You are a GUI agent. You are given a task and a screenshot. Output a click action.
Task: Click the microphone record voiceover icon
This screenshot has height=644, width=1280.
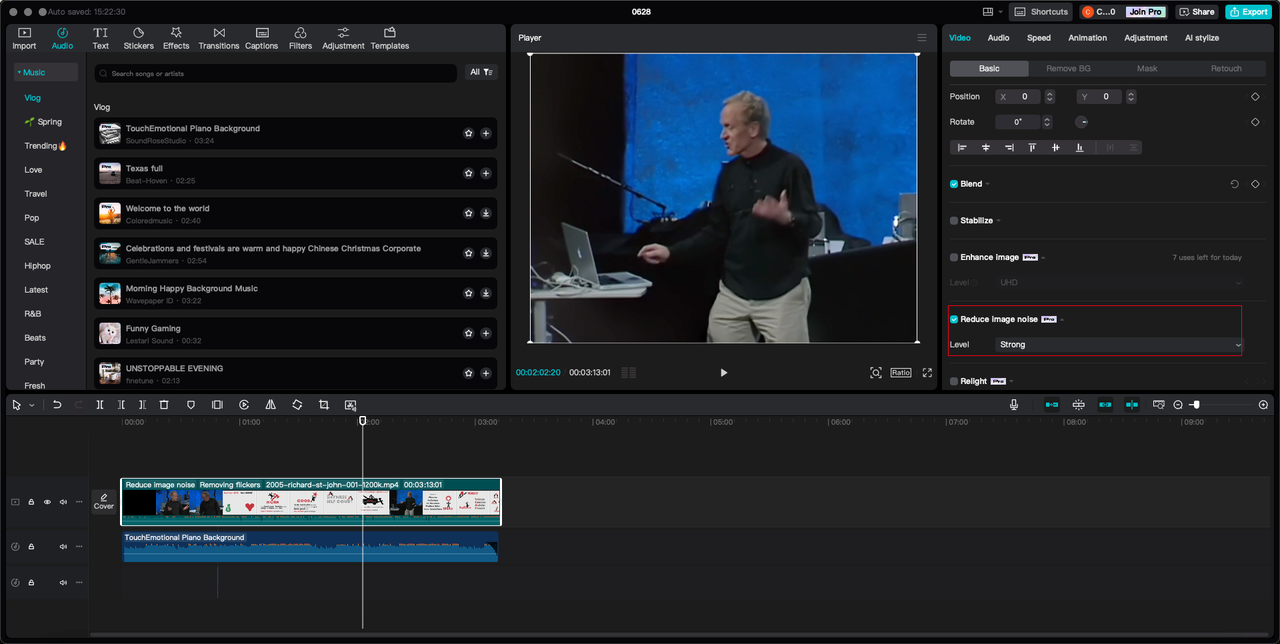click(1014, 405)
